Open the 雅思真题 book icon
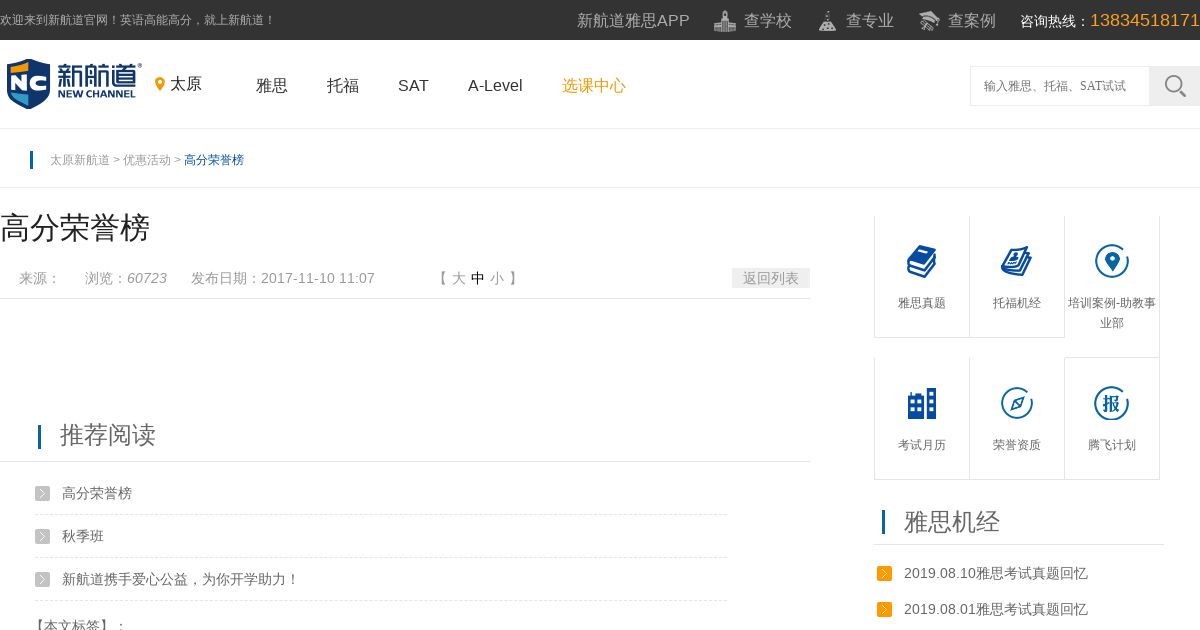Image resolution: width=1200 pixels, height=630 pixels. tap(922, 262)
